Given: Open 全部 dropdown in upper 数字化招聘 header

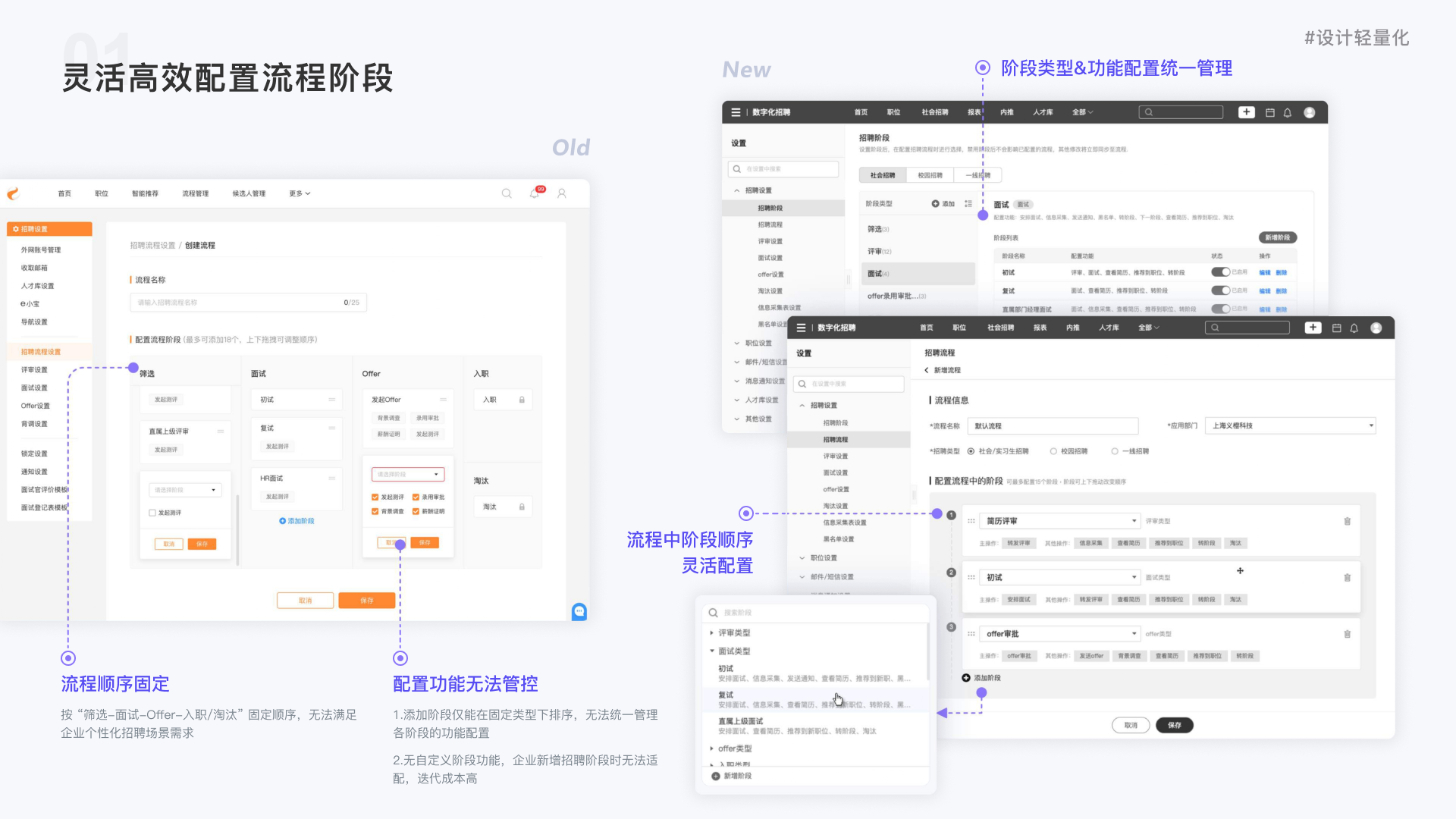Looking at the screenshot, I should 1082,112.
